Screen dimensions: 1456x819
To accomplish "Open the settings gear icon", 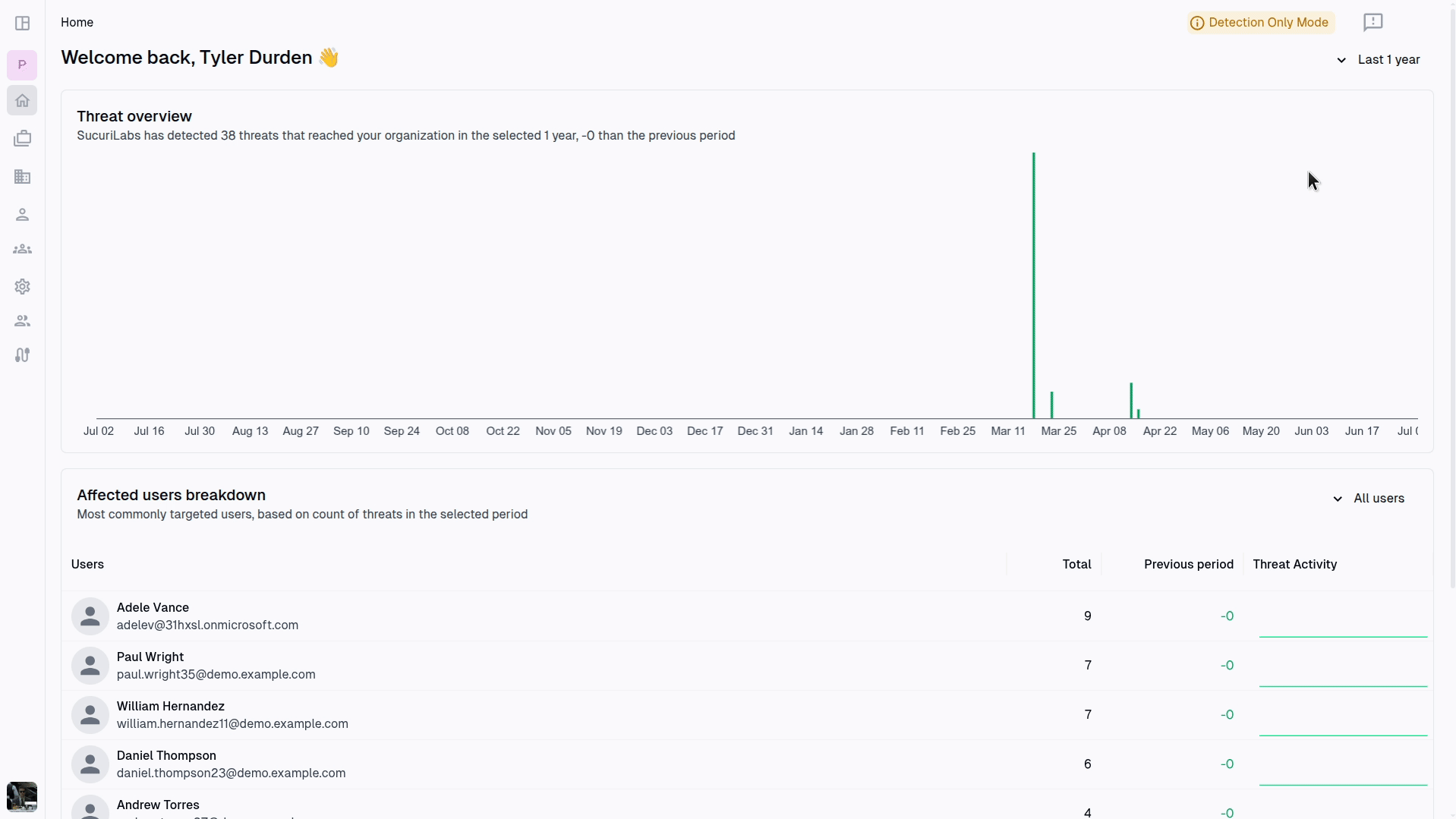I will pyautogui.click(x=22, y=286).
